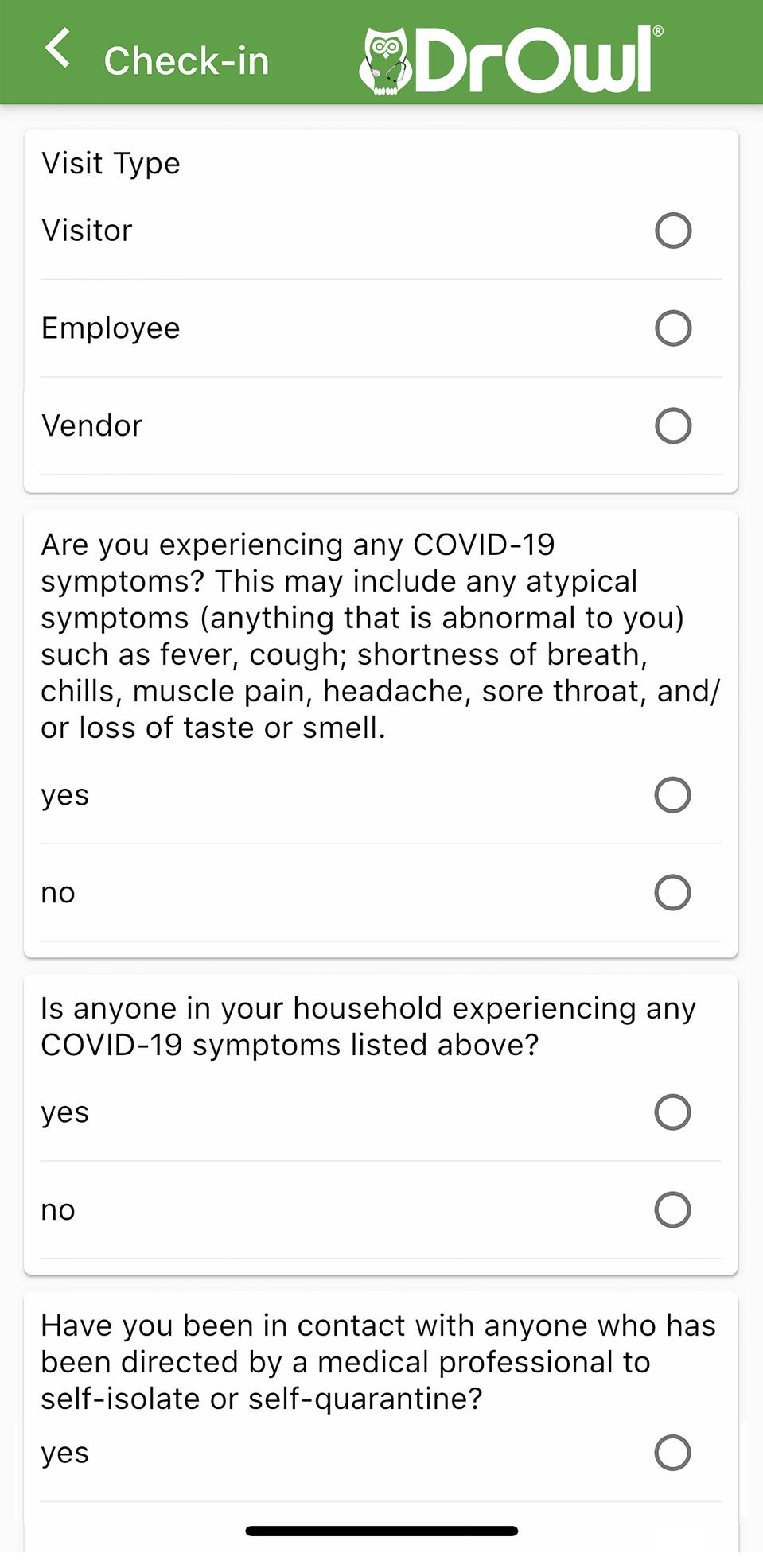Tap the household symptoms question text
763x1568 pixels.
[x=368, y=1027]
